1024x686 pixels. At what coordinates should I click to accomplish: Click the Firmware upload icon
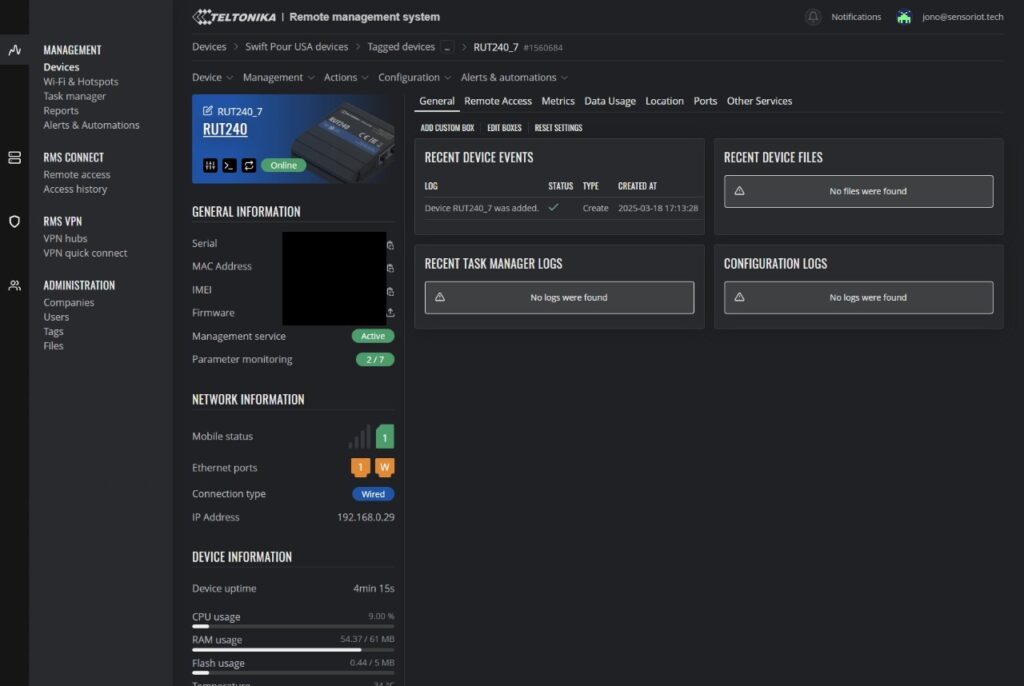pyautogui.click(x=390, y=313)
